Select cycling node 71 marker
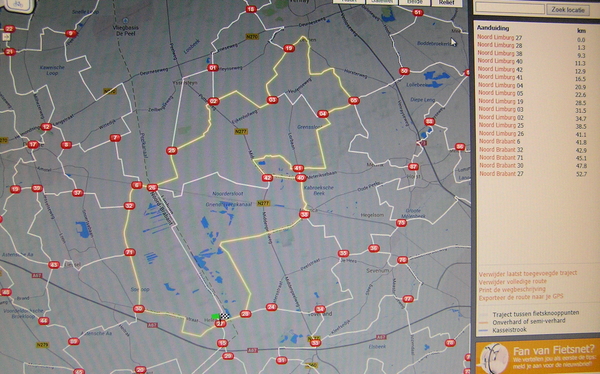The image size is (600, 374). pos(130,252)
